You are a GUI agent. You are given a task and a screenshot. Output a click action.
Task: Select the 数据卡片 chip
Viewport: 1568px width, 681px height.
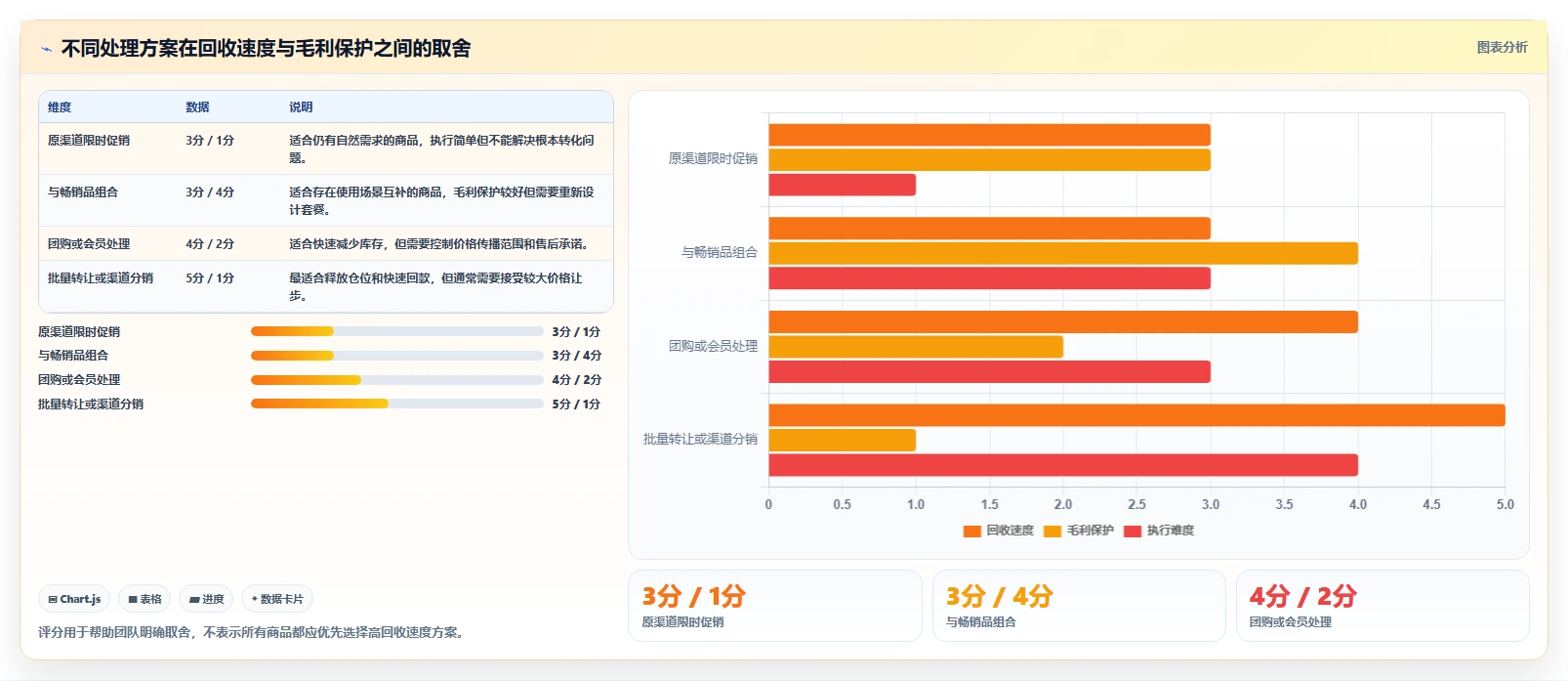tap(277, 599)
